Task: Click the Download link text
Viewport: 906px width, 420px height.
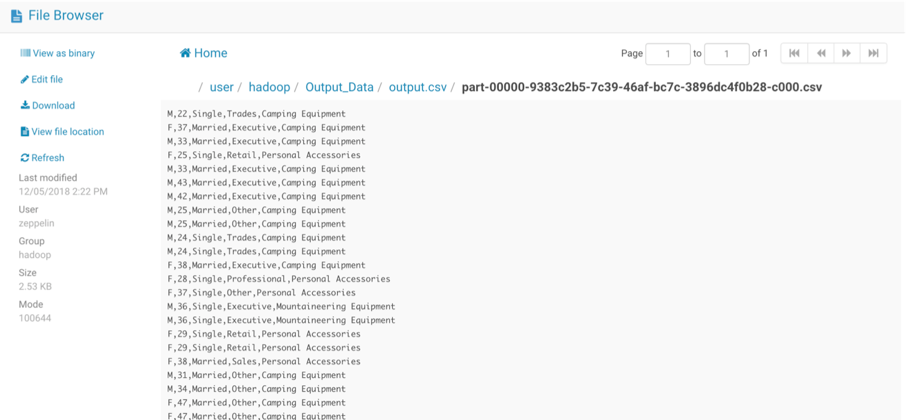Action: pos(53,105)
